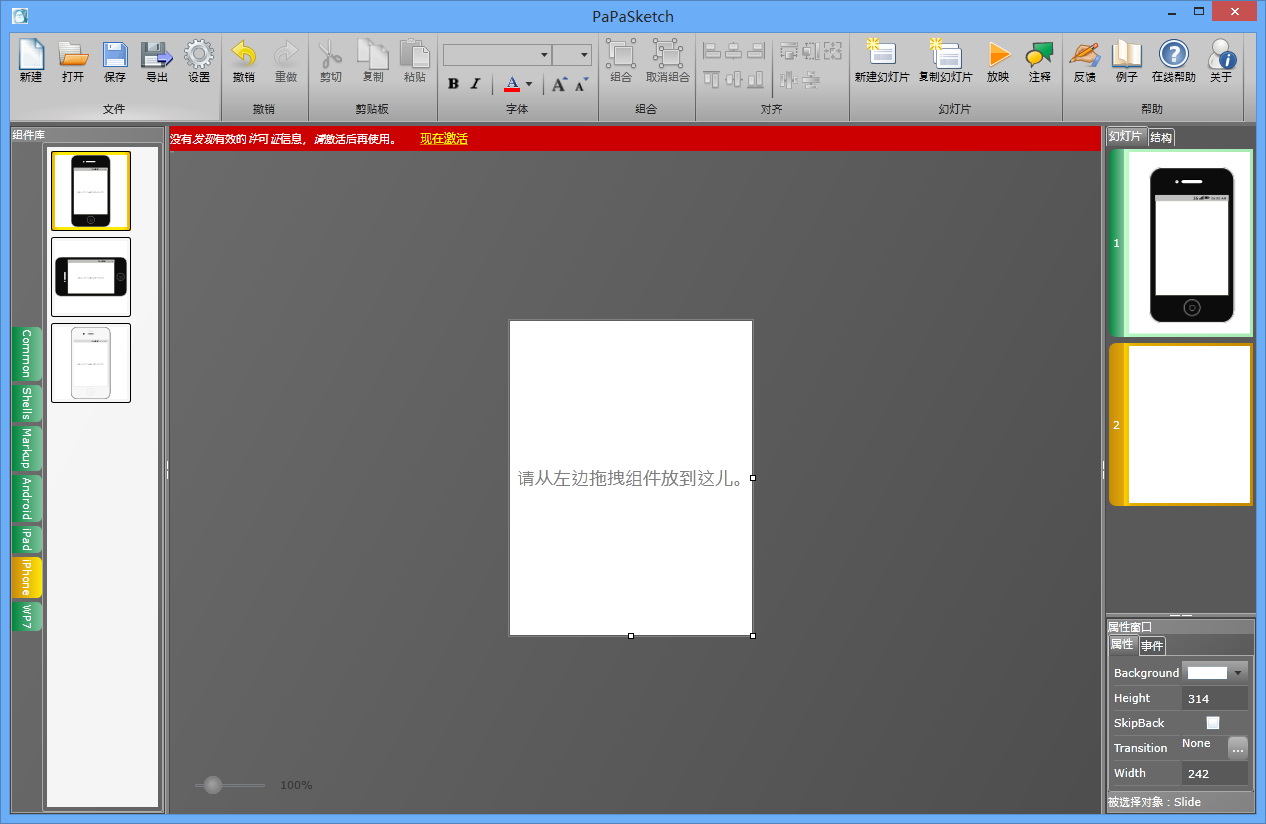Open a file with the 打开 icon

coord(73,61)
